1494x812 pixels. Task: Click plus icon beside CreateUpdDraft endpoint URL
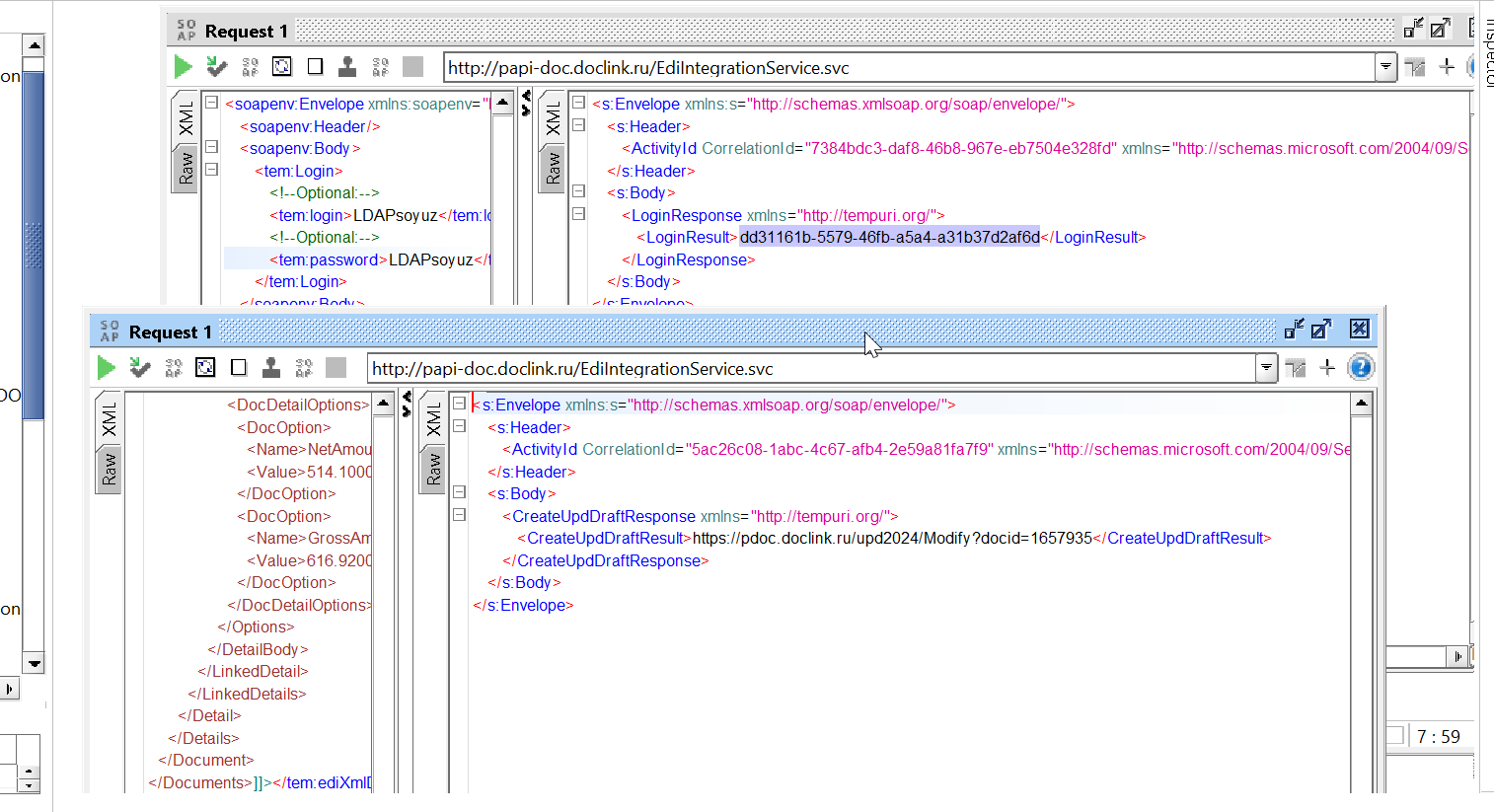click(x=1328, y=368)
